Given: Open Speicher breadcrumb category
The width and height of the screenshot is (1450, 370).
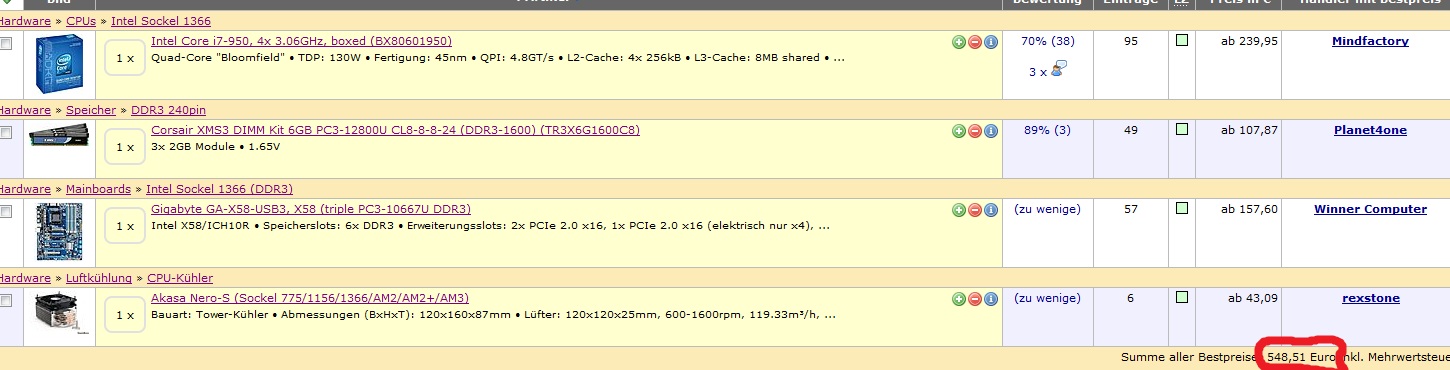Looking at the screenshot, I should pos(91,110).
